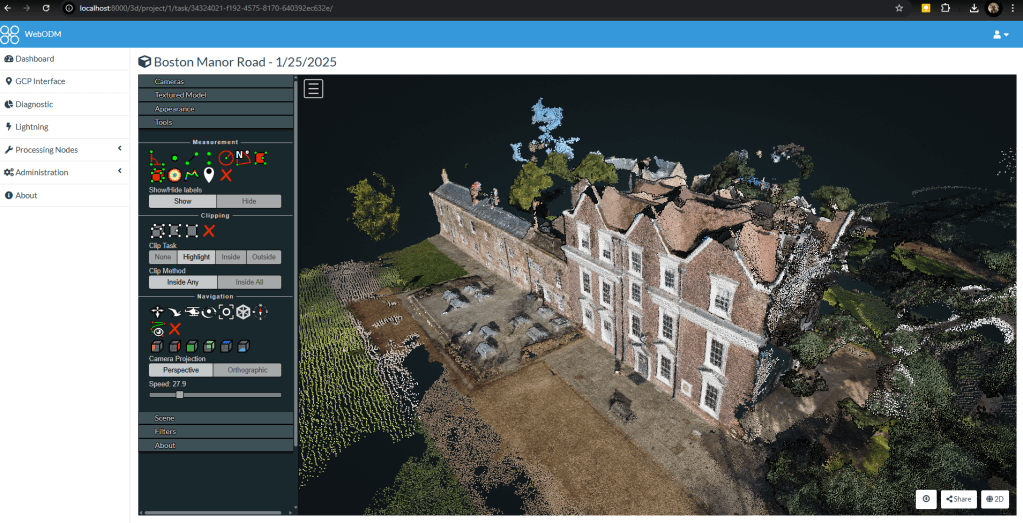Remove all measurements with red X
The height and width of the screenshot is (523, 1023).
coord(226,175)
